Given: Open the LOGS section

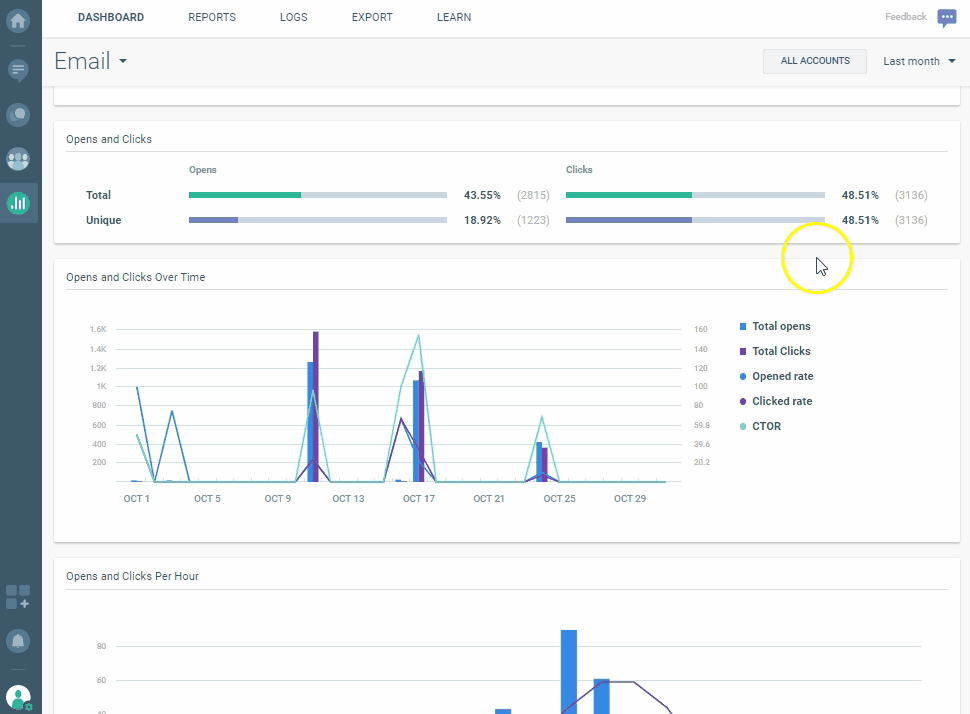Looking at the screenshot, I should pos(293,17).
